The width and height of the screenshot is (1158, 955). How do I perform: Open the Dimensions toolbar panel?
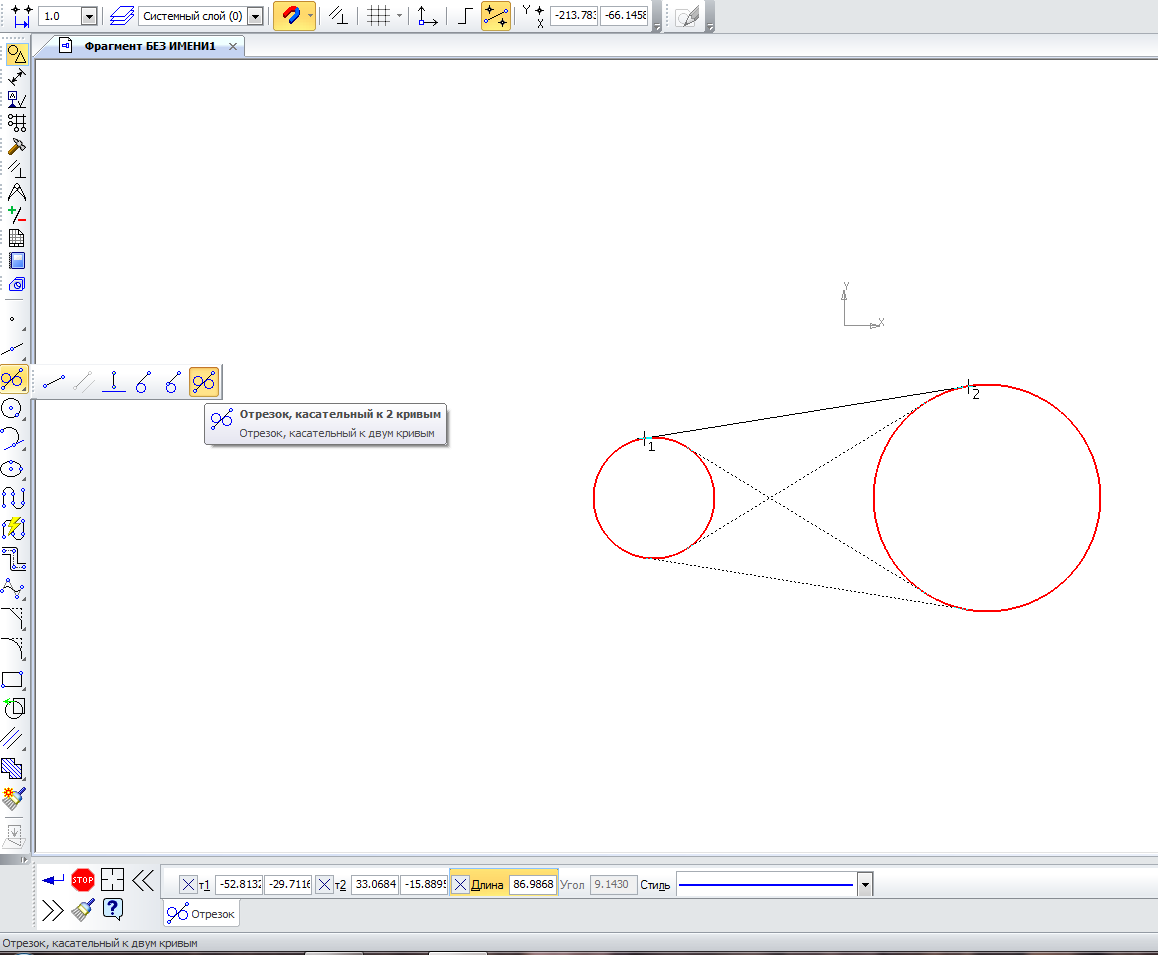point(16,77)
